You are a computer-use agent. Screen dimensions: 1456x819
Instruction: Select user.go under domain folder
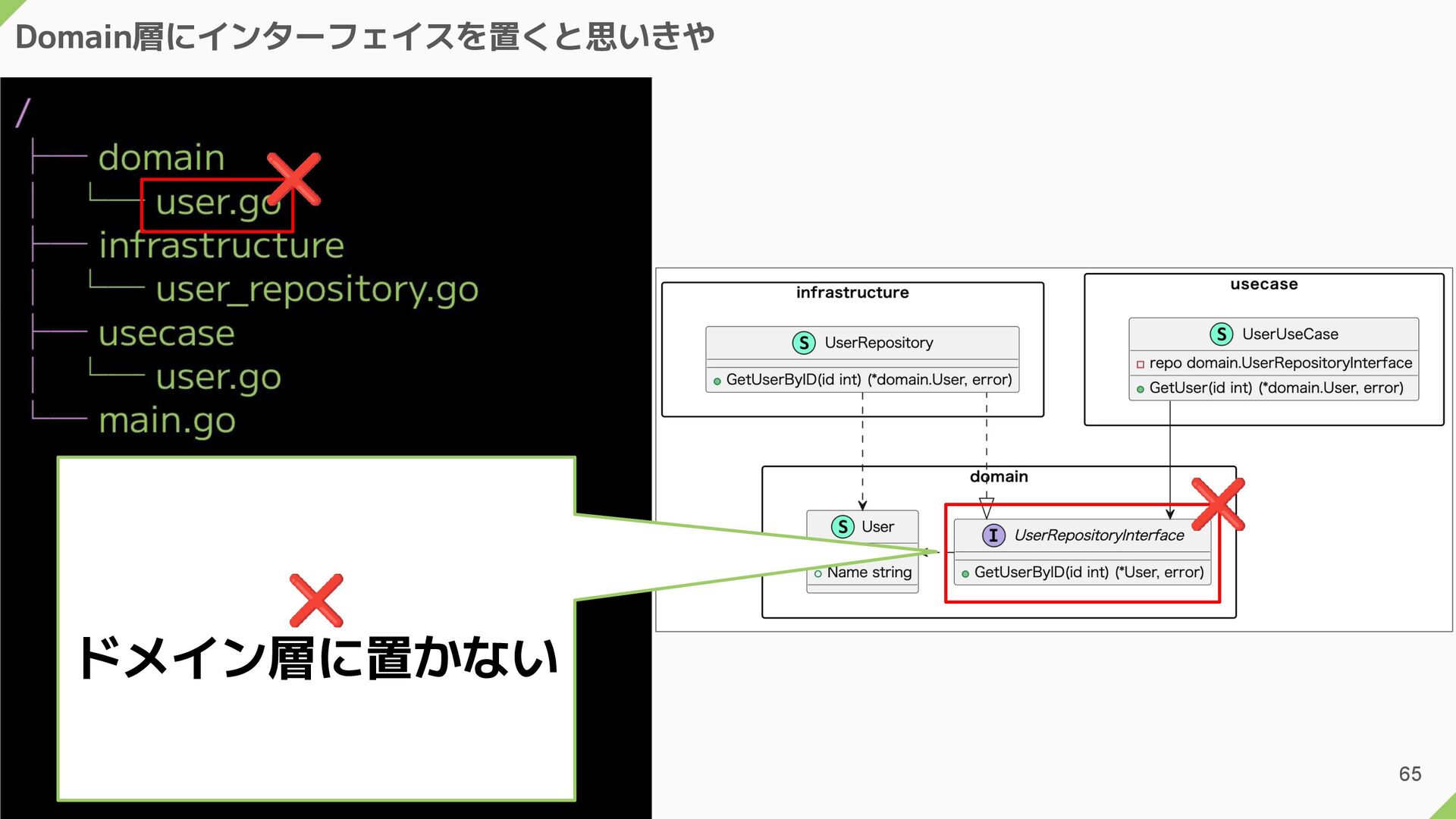click(x=218, y=203)
